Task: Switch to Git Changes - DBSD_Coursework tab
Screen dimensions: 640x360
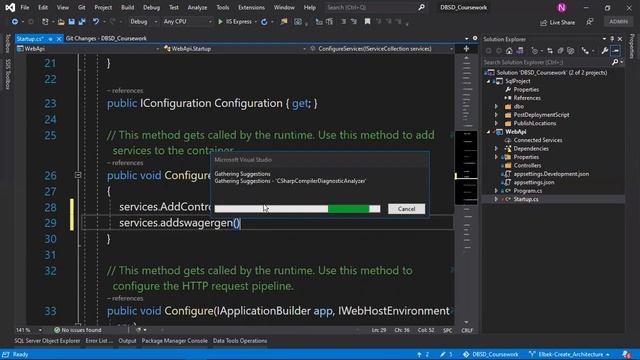Action: (106, 38)
